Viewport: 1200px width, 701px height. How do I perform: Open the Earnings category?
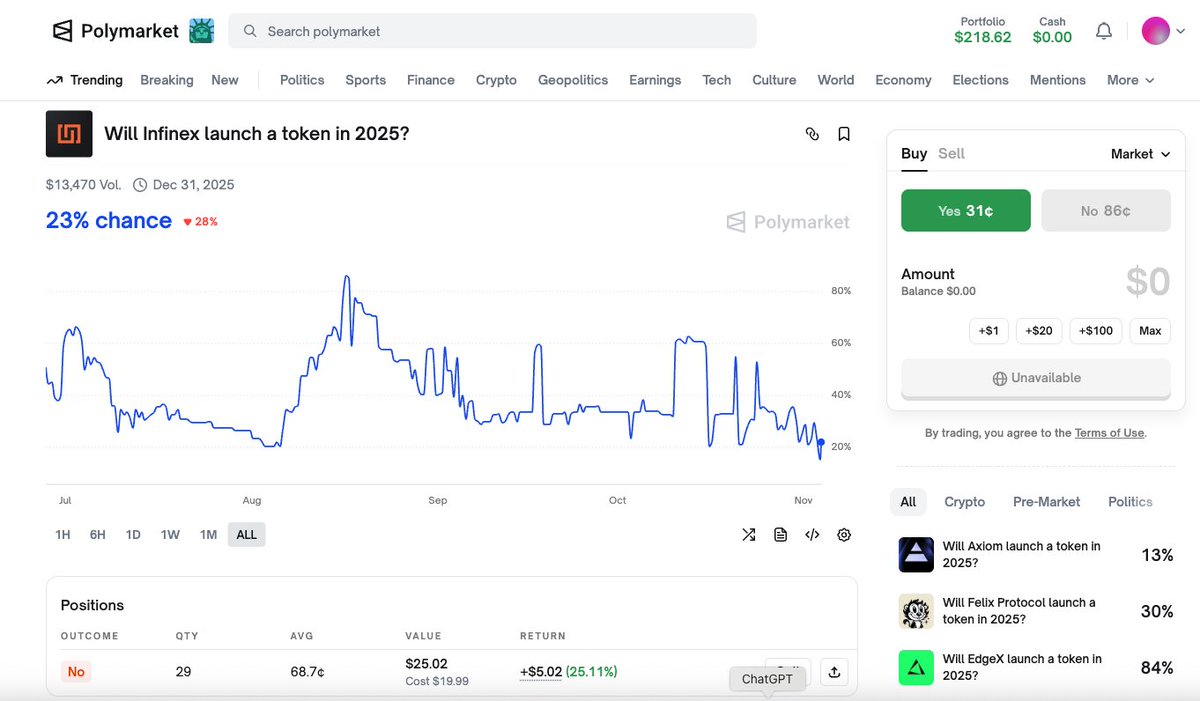[655, 80]
